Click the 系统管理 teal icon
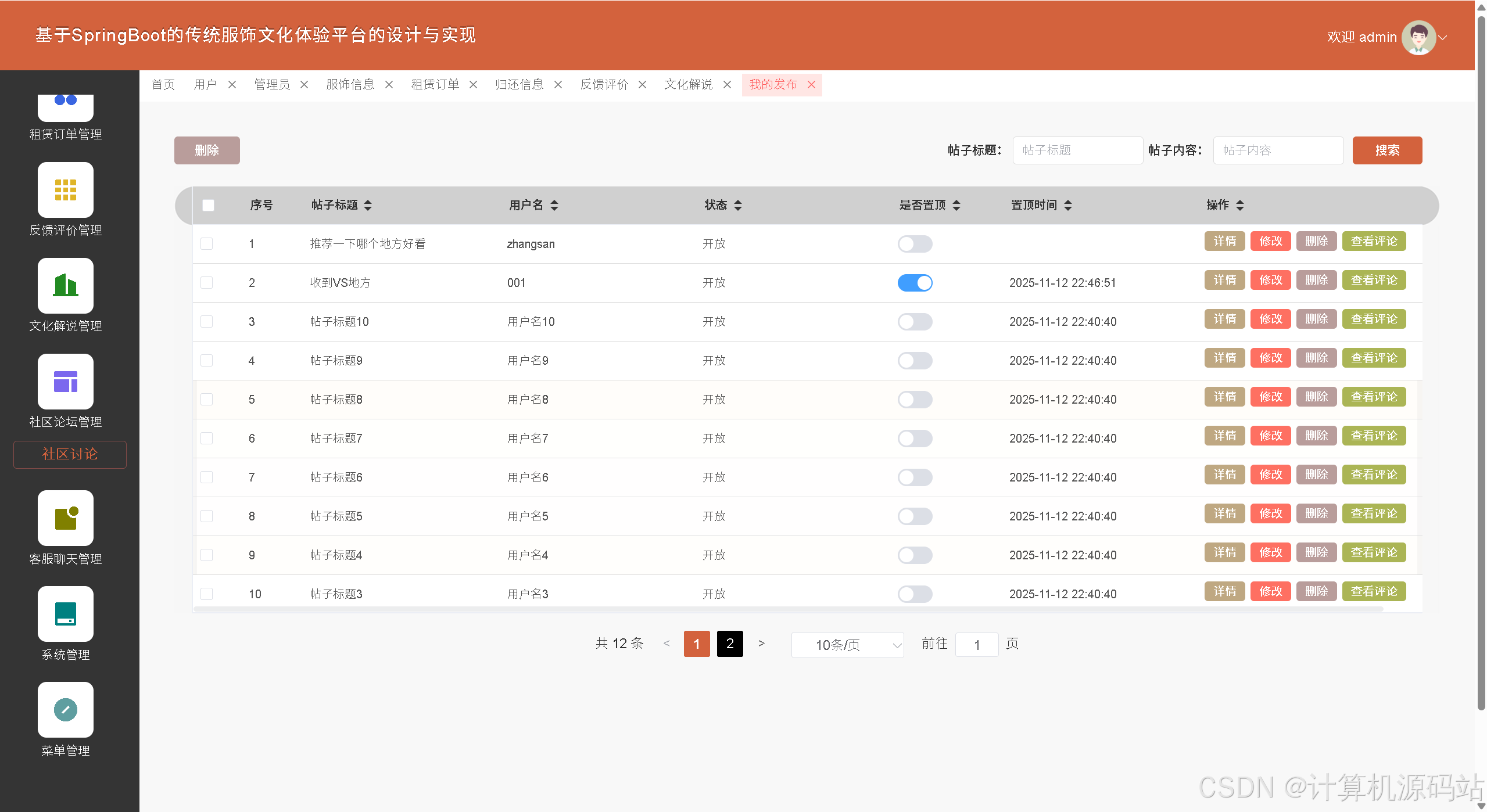This screenshot has height=812, width=1487. (65, 614)
